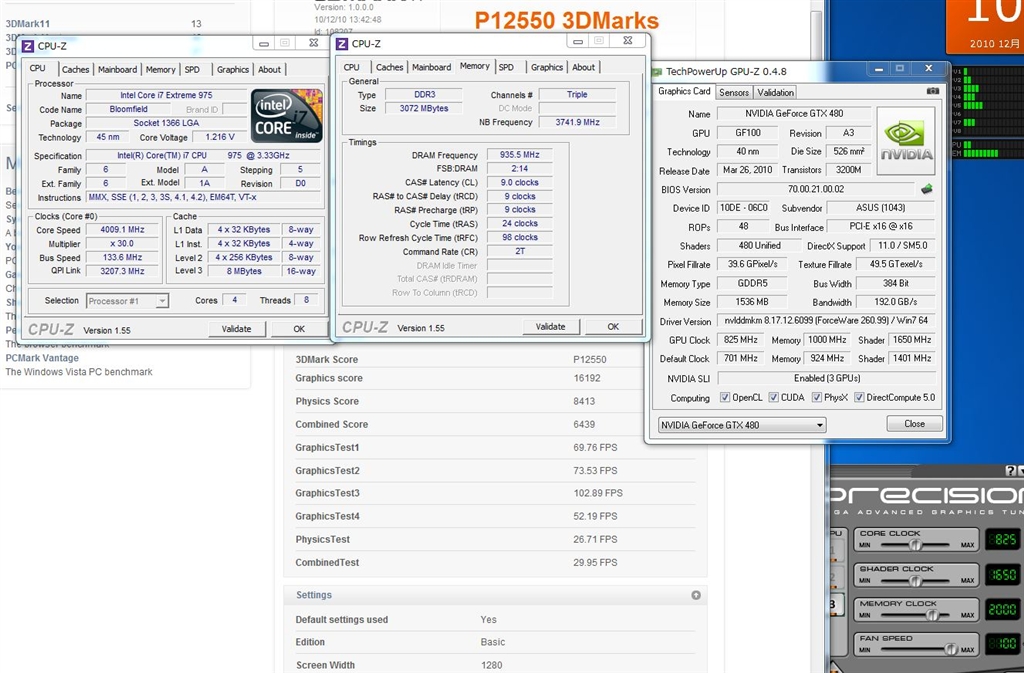
Task: Open the Caches tab in CPU-Z processor window
Action: pyautogui.click(x=76, y=69)
